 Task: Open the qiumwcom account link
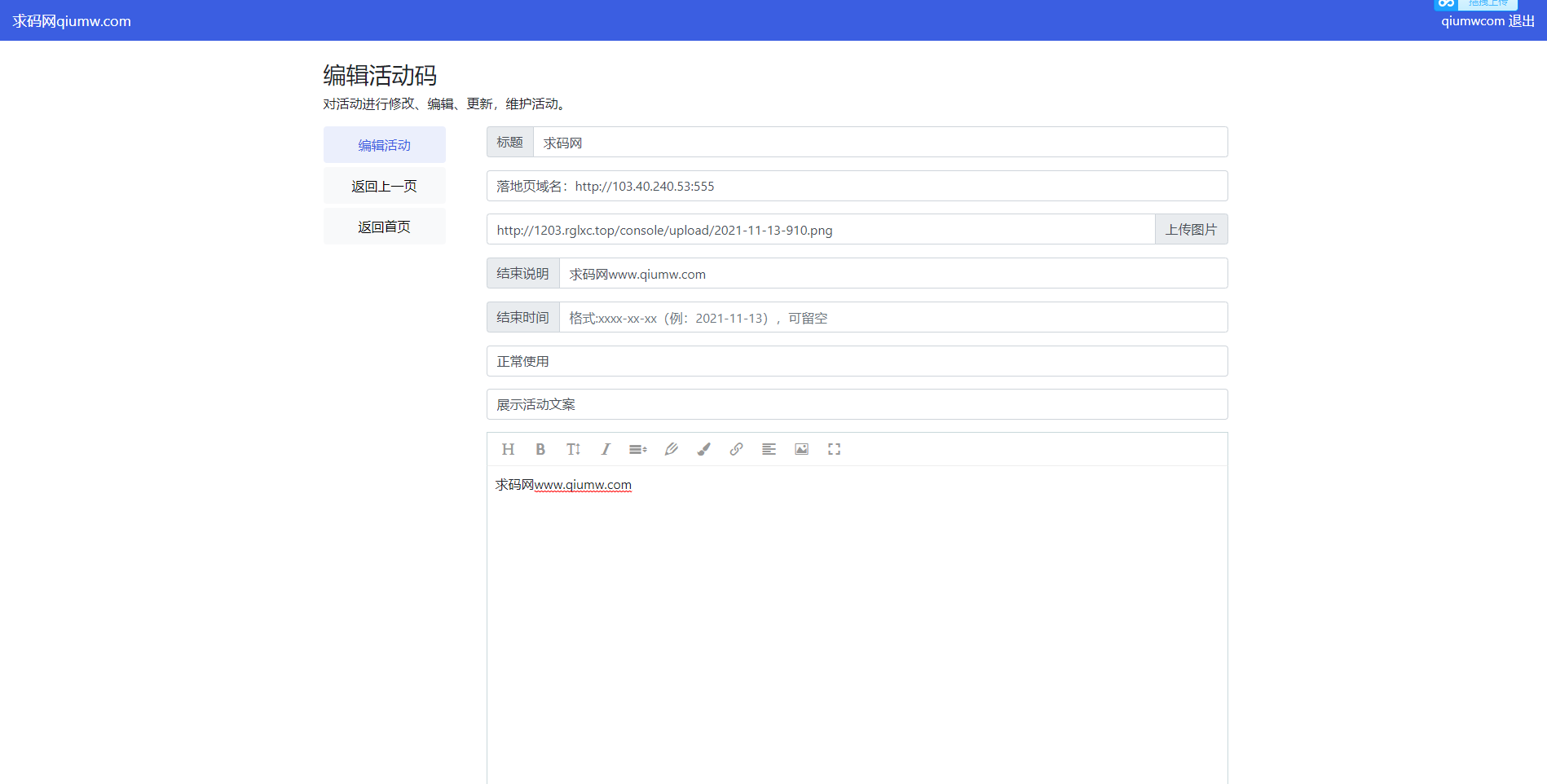click(1473, 21)
